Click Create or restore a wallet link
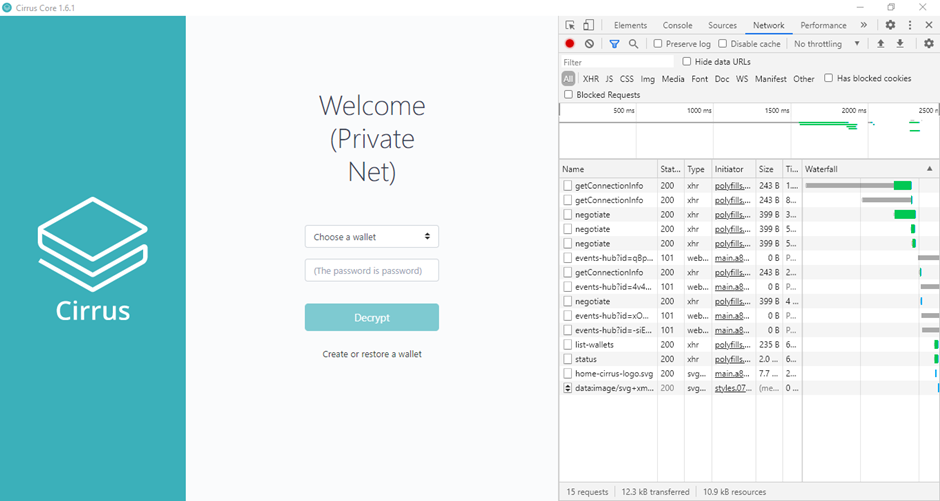The height and width of the screenshot is (501, 940). tap(372, 354)
